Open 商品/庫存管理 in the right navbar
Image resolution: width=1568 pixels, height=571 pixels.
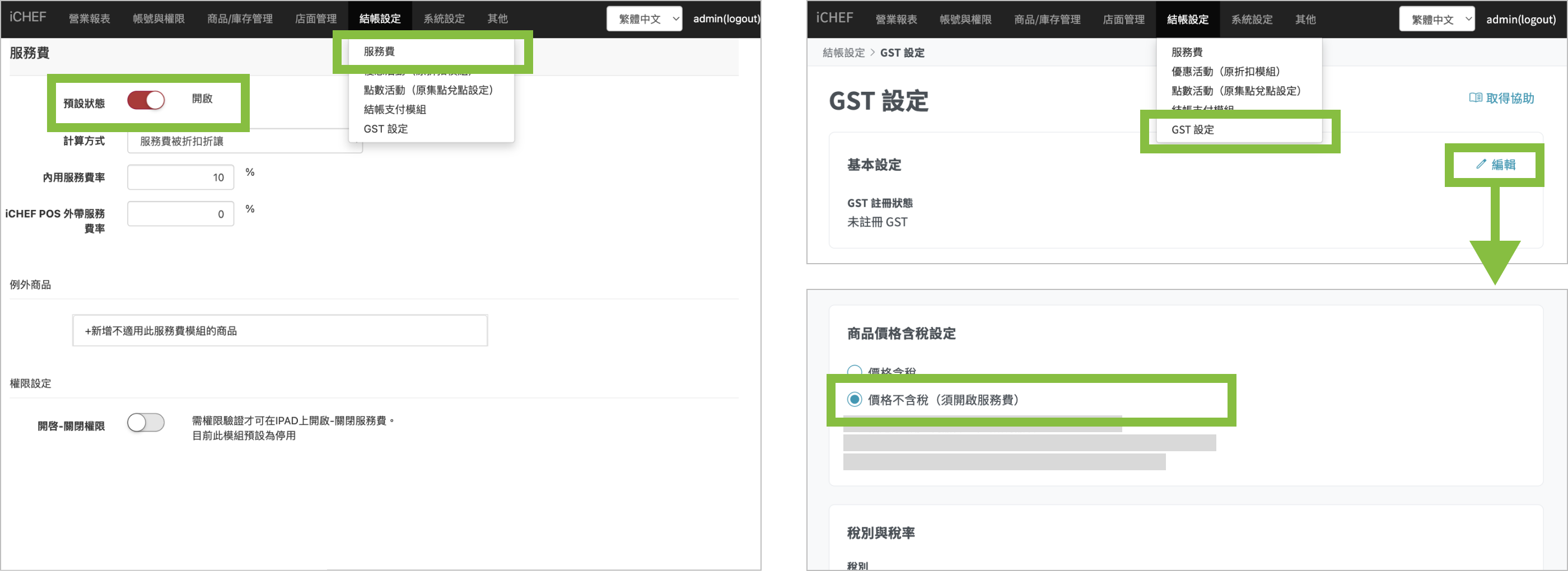click(x=1047, y=20)
